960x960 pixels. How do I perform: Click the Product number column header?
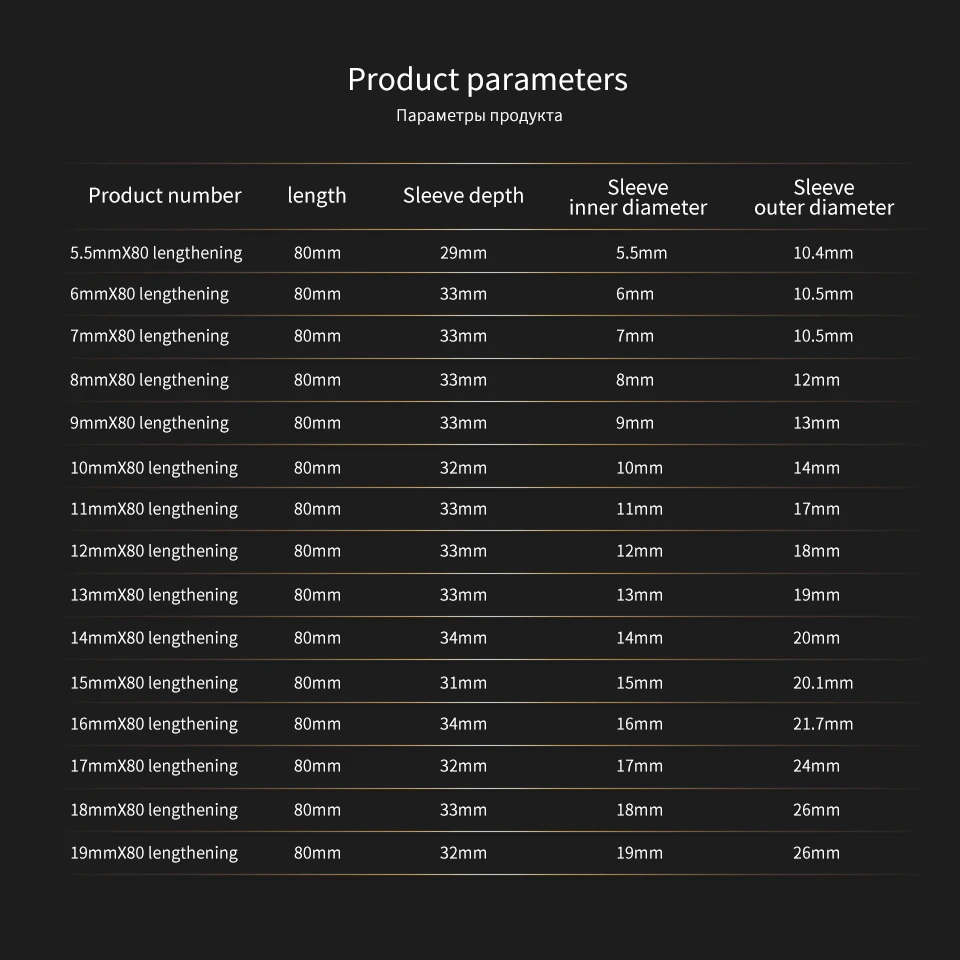tap(165, 195)
